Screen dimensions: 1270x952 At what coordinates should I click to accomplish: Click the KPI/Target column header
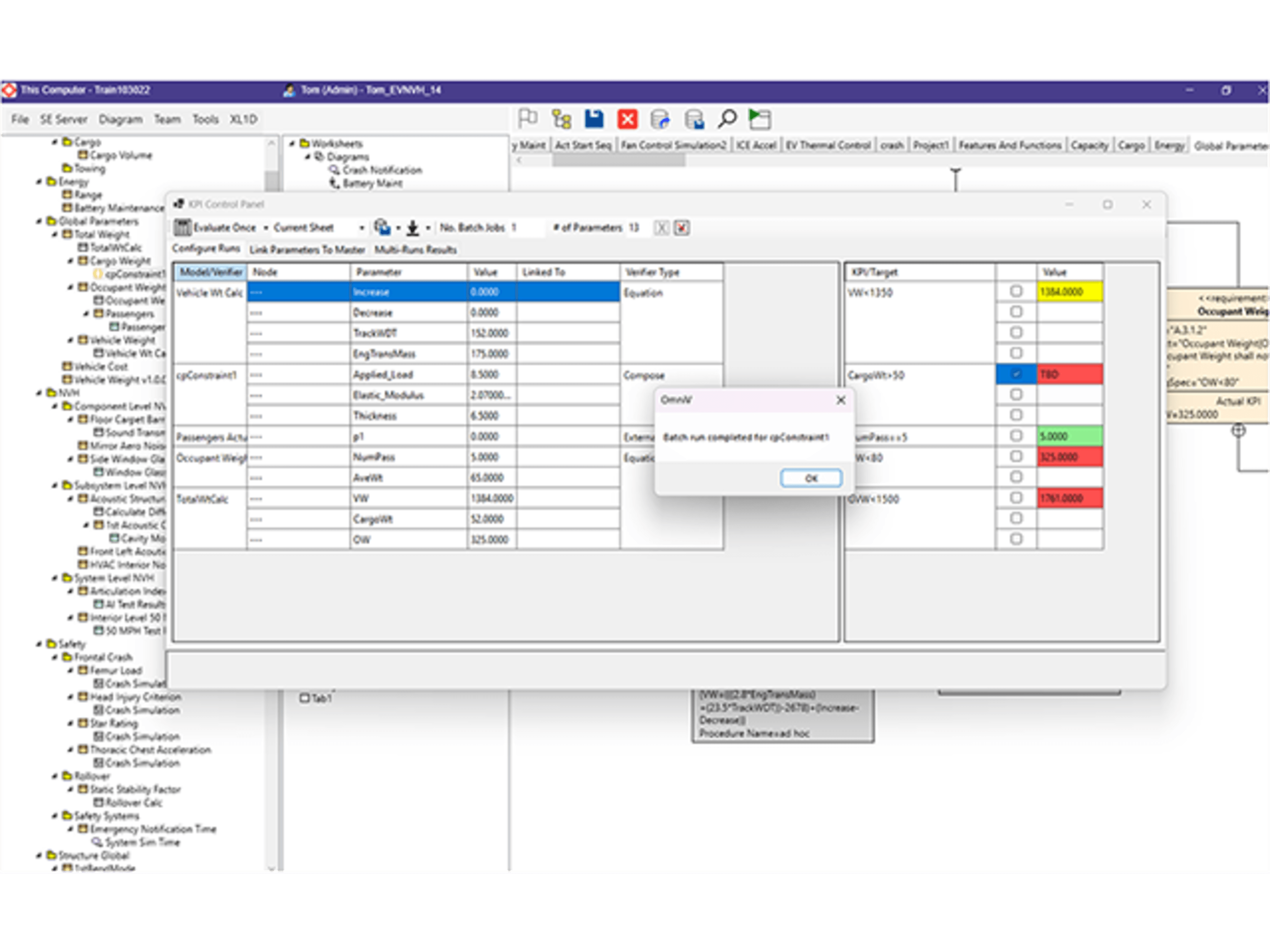coord(920,272)
